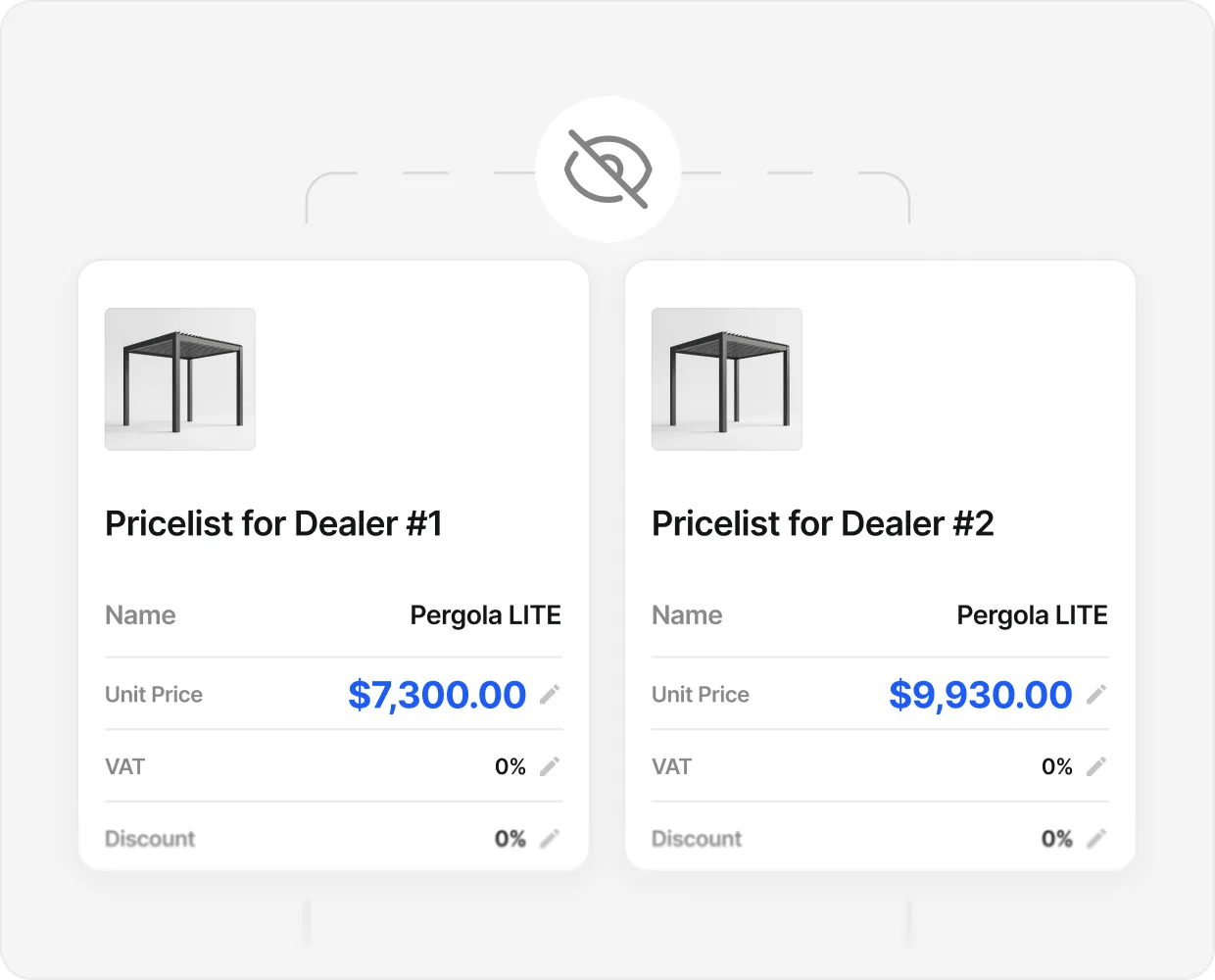
Task: Click VAT 0% value in Dealer #2
Action: coord(1057,766)
